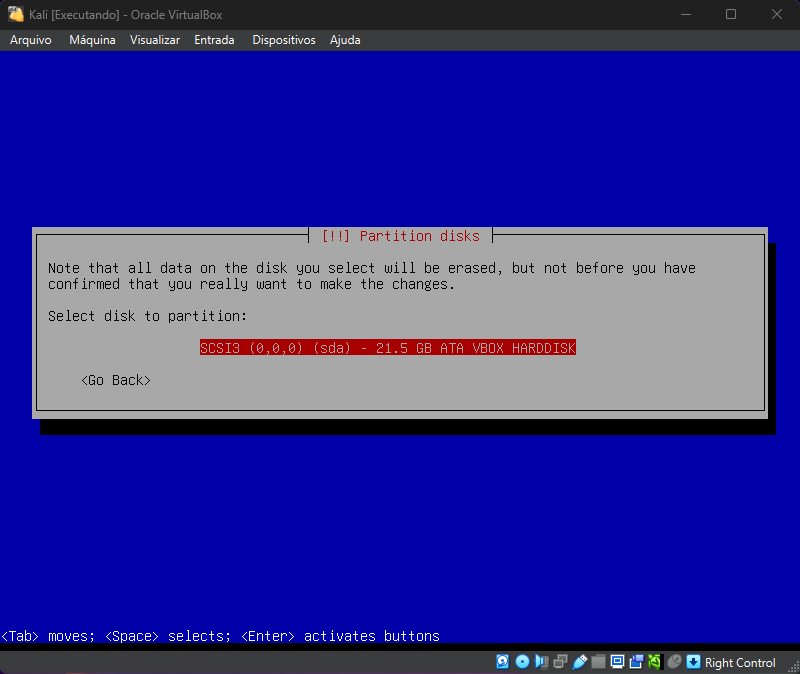The width and height of the screenshot is (800, 674).
Task: Click the audio status icon
Action: point(541,662)
